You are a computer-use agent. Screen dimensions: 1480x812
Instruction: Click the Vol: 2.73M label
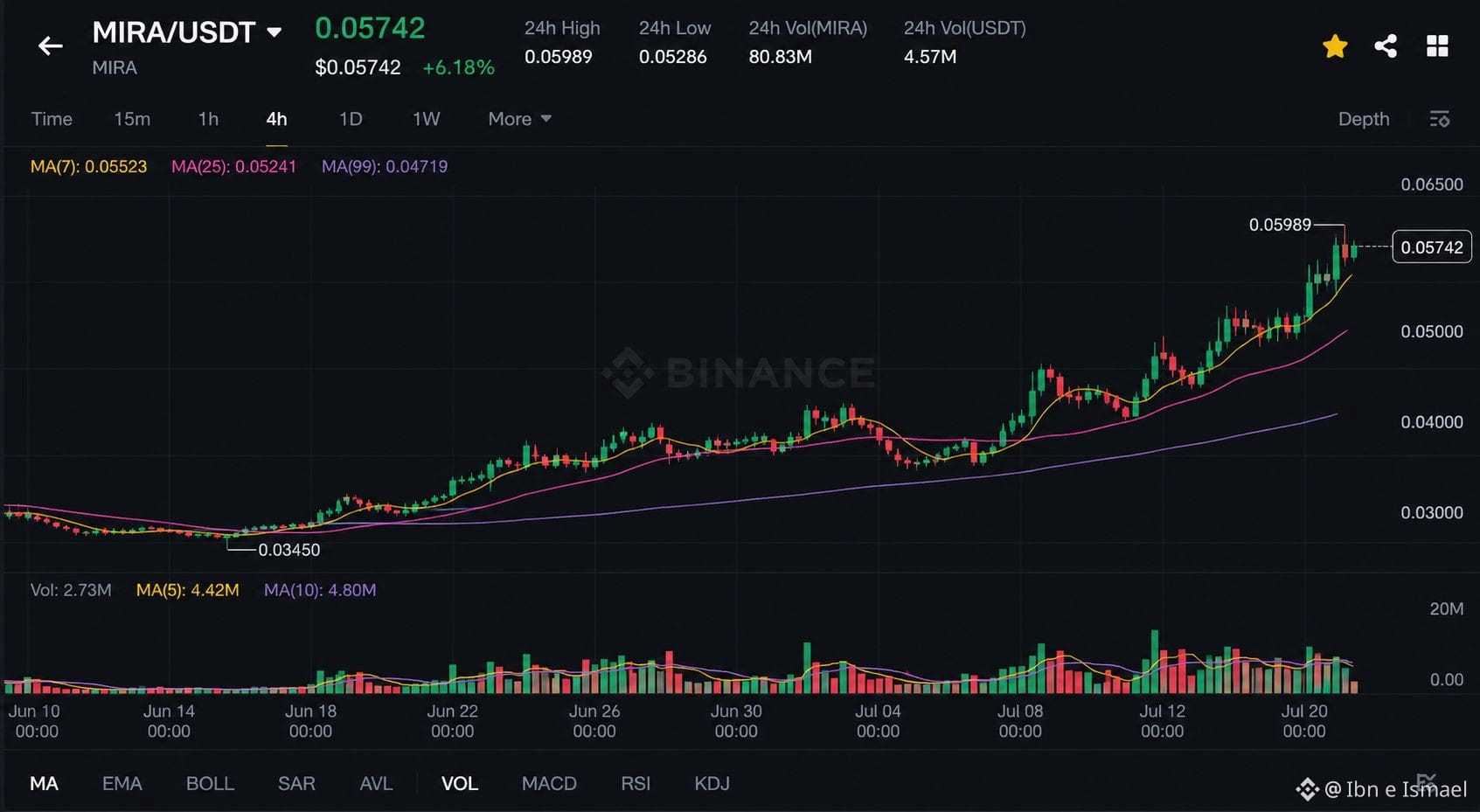point(71,590)
